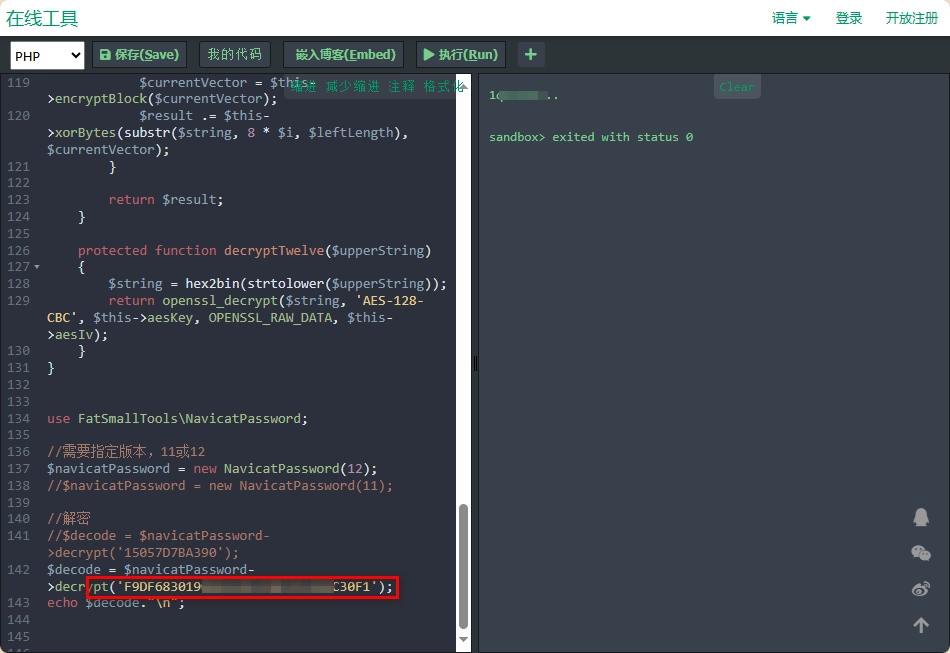Collapse the code fold at line 127

click(37, 267)
